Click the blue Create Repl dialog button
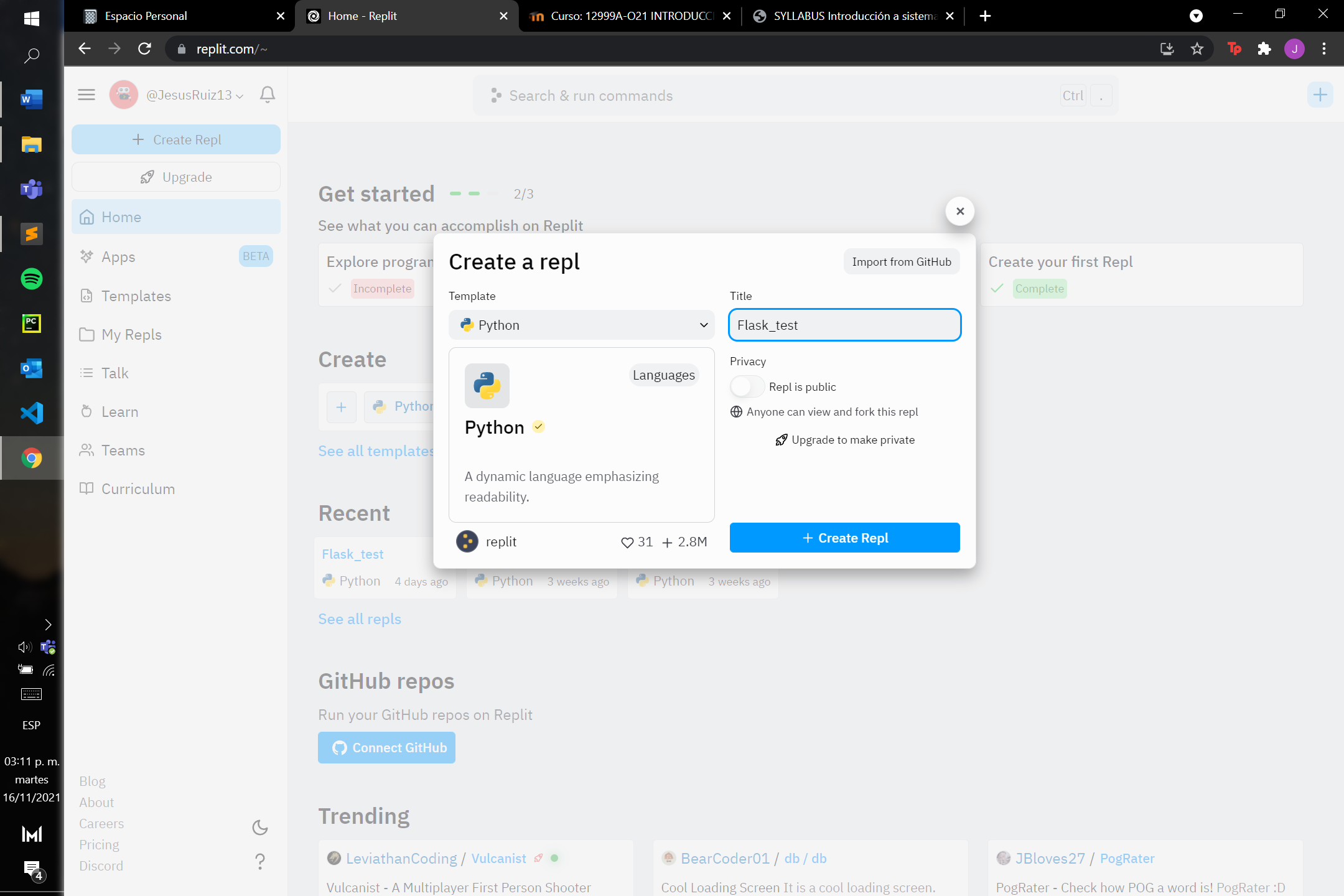The width and height of the screenshot is (1344, 896). pos(844,538)
